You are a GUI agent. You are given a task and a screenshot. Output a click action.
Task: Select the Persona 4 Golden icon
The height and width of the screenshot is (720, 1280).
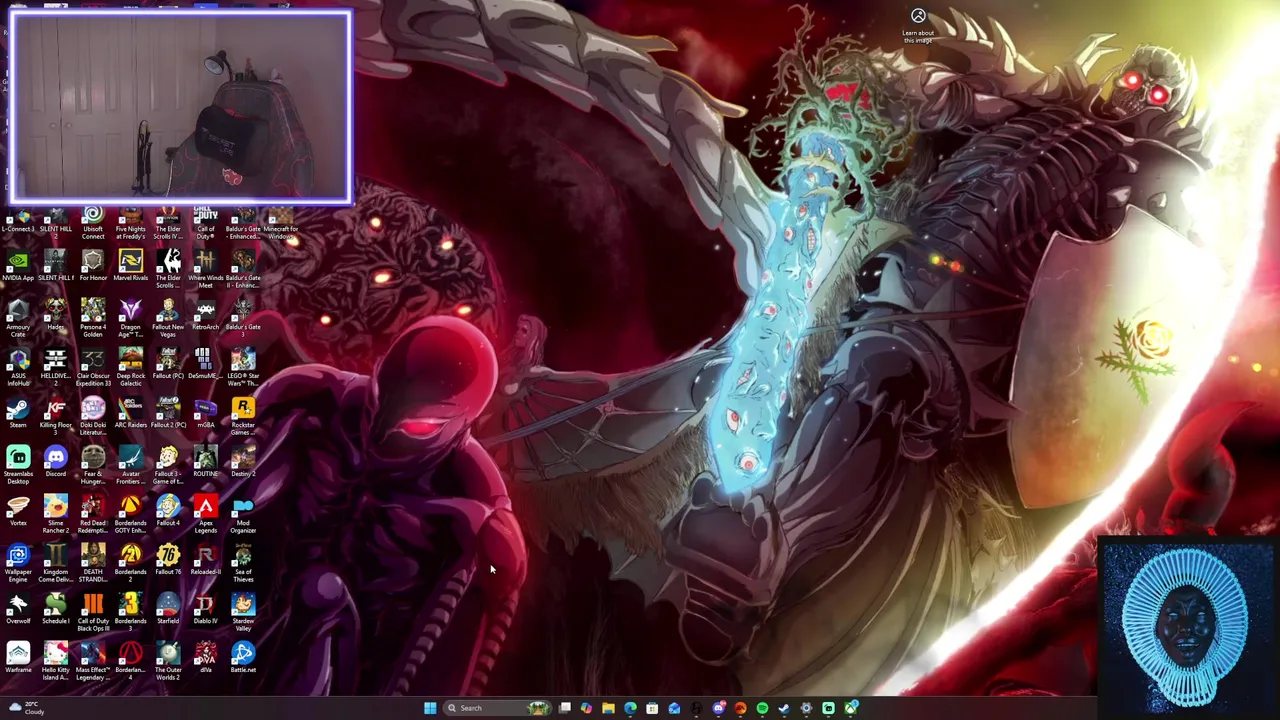[93, 318]
